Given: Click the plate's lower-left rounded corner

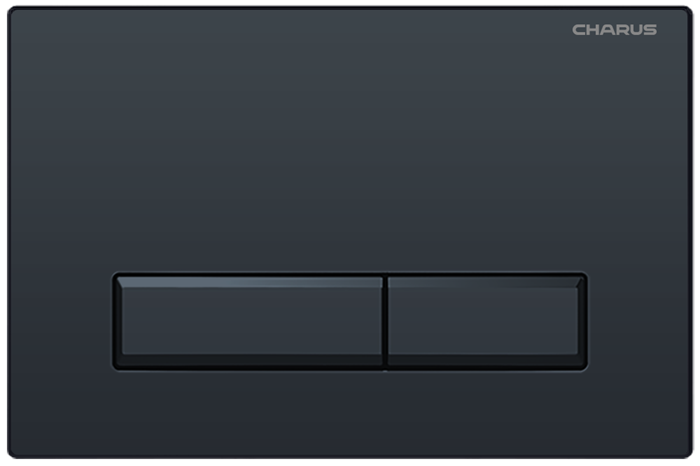Looking at the screenshot, I should (x=14, y=451).
